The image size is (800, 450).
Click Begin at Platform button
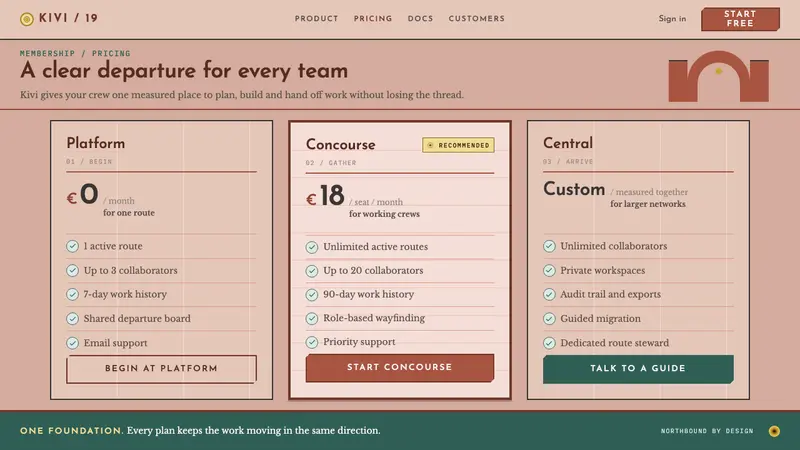click(161, 369)
